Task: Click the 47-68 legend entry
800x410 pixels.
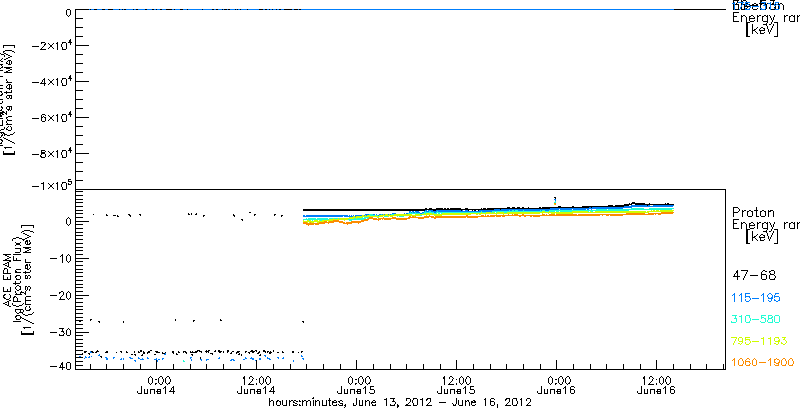Action: 754,276
